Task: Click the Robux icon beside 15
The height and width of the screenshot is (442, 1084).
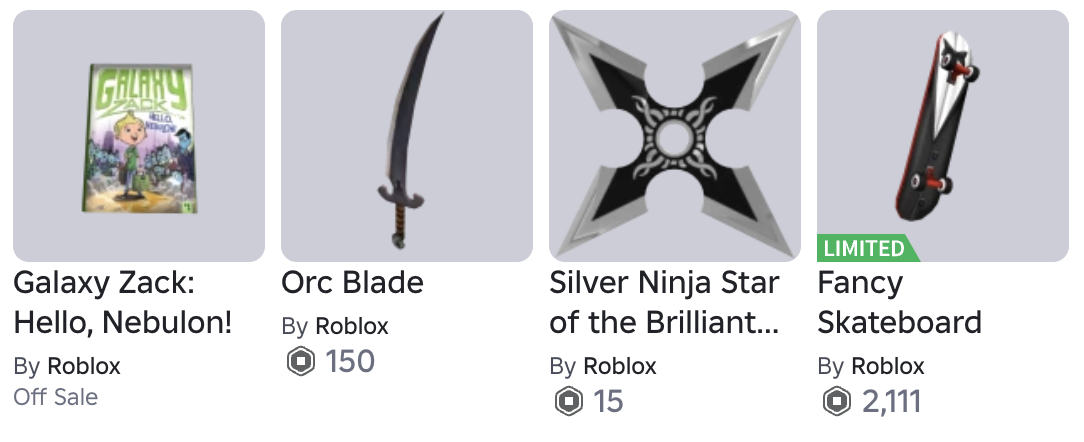Action: 569,401
